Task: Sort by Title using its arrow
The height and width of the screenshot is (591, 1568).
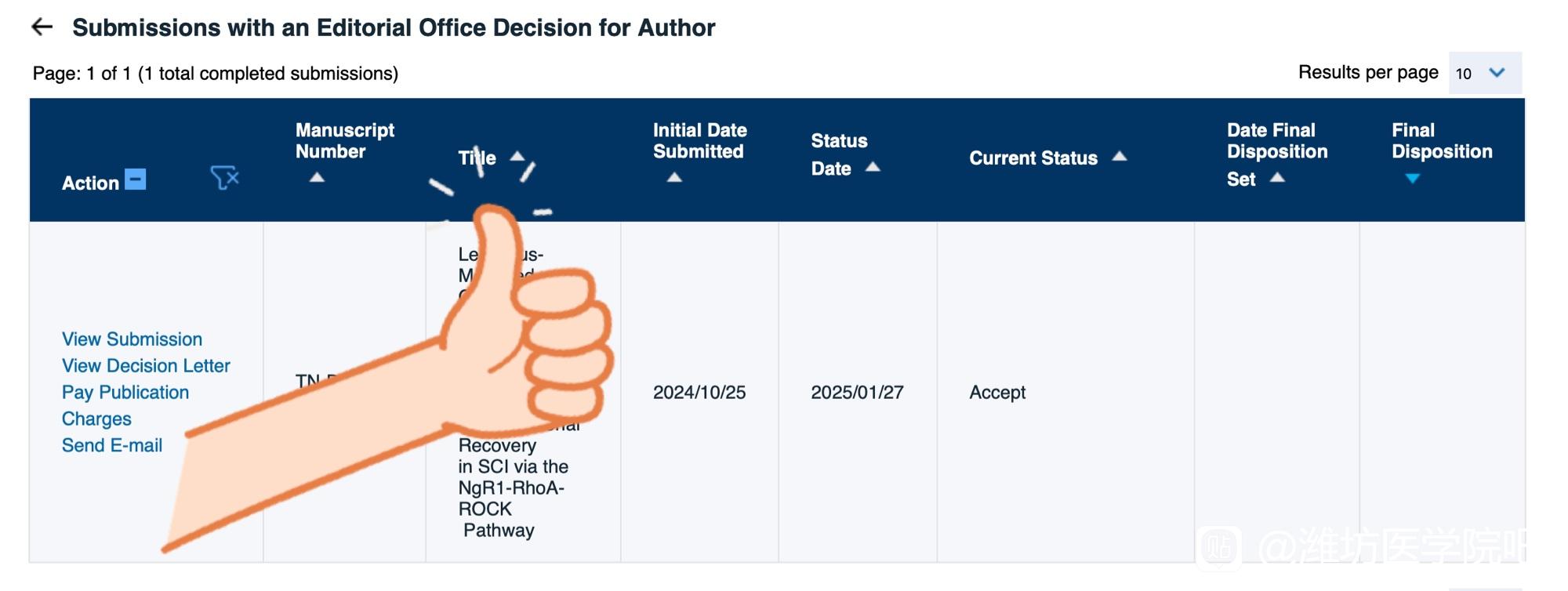Action: pyautogui.click(x=517, y=156)
